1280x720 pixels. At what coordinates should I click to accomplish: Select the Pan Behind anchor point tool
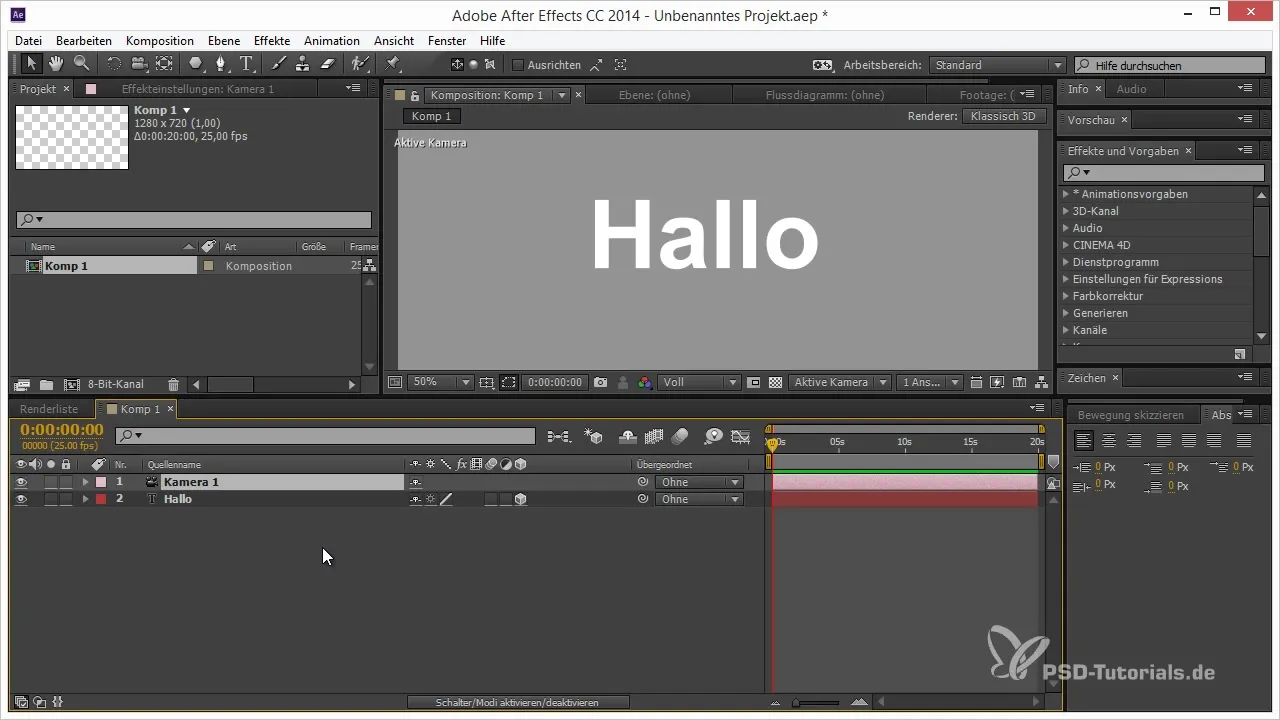(164, 64)
